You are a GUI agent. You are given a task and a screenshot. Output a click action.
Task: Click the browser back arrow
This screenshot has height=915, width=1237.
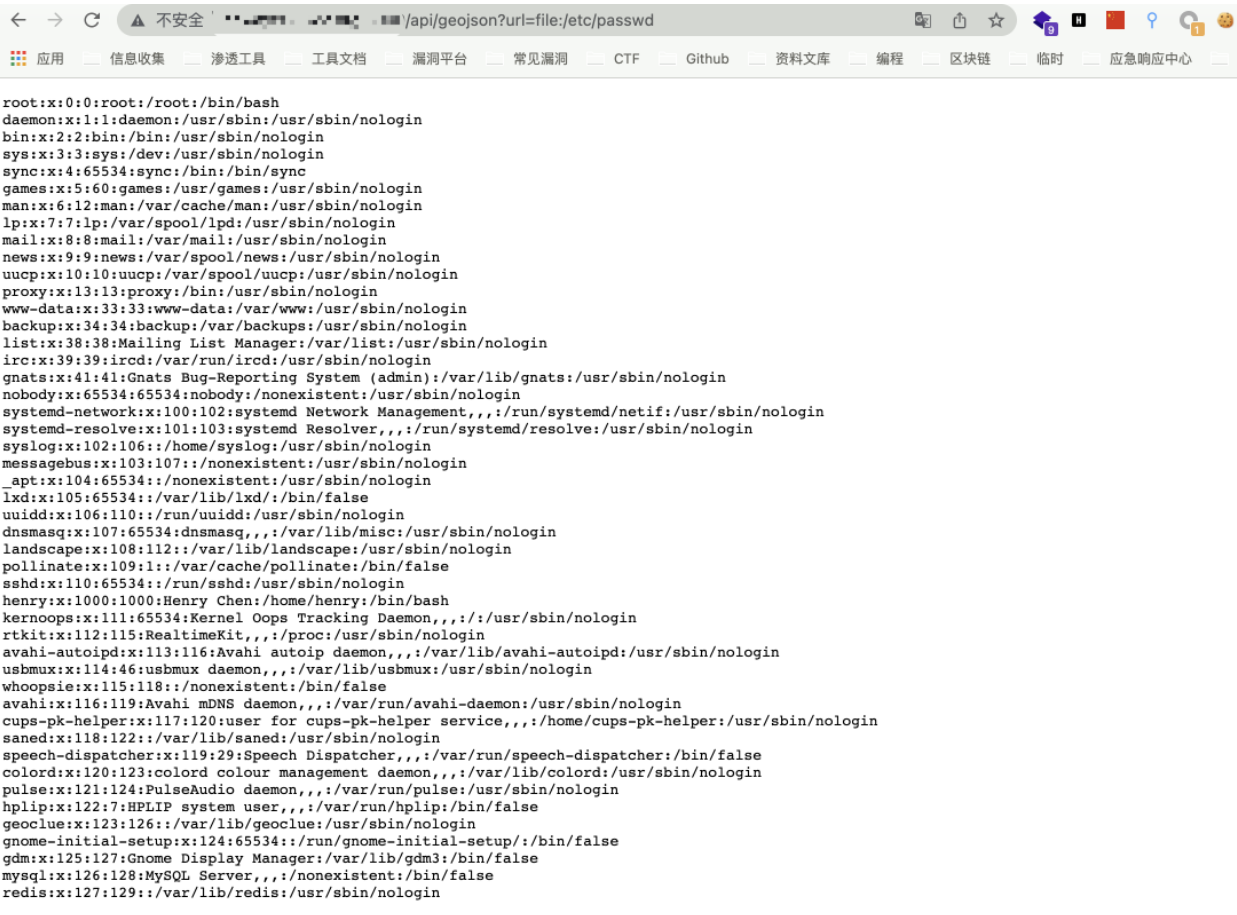tap(19, 20)
